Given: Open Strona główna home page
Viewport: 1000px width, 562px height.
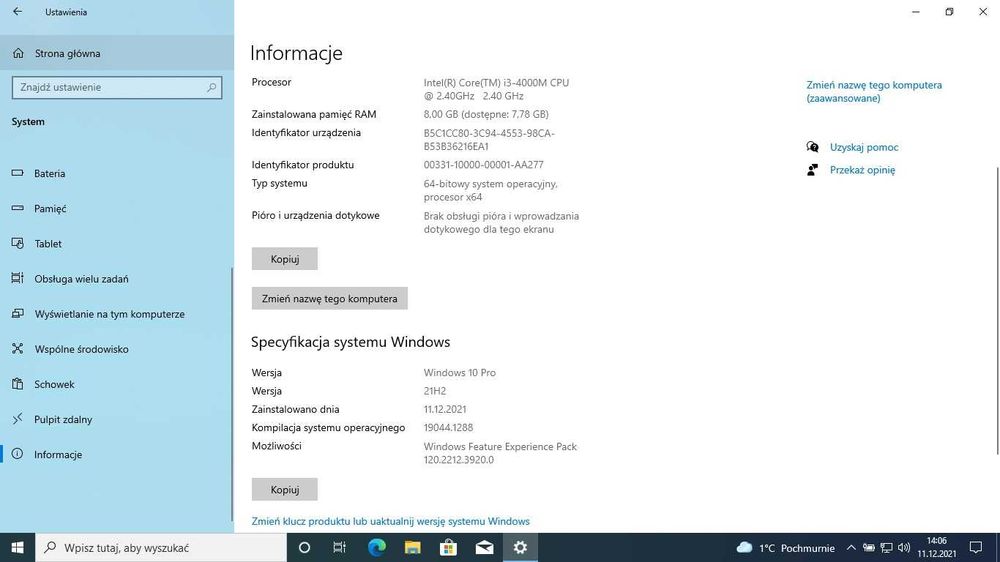Looking at the screenshot, I should 117,53.
